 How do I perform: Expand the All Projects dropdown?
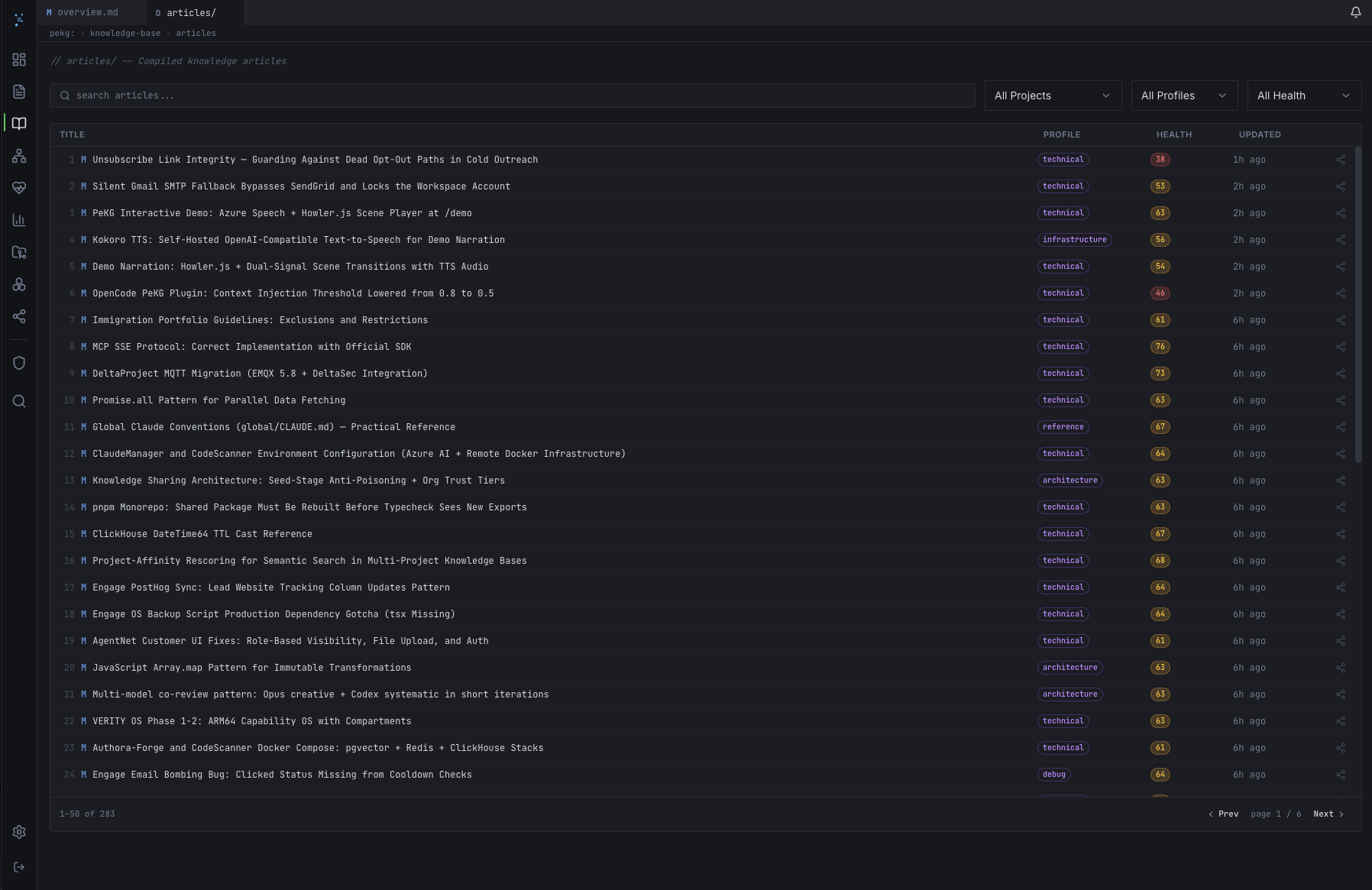(1052, 95)
